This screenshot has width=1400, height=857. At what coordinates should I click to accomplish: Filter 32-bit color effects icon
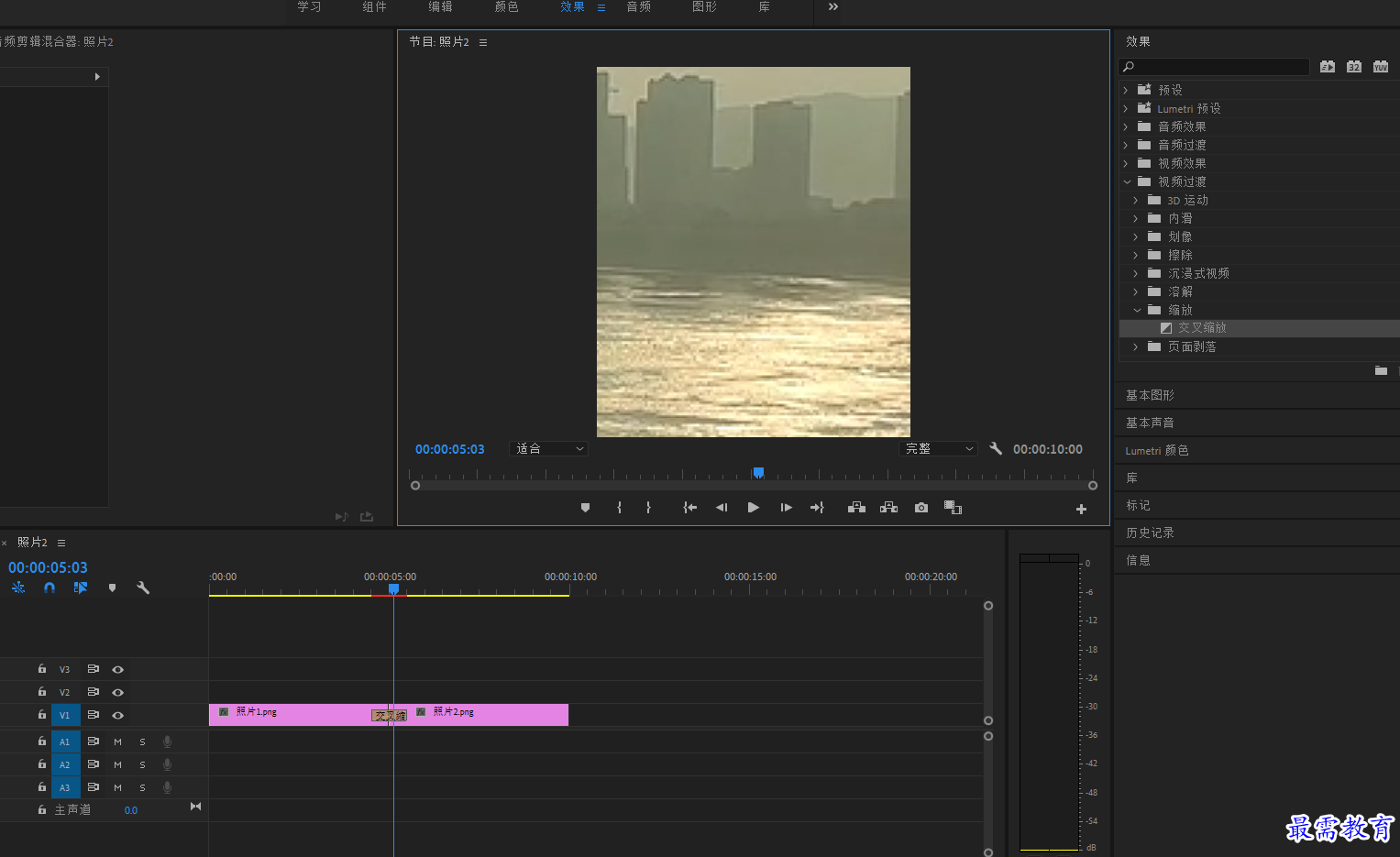1354,66
